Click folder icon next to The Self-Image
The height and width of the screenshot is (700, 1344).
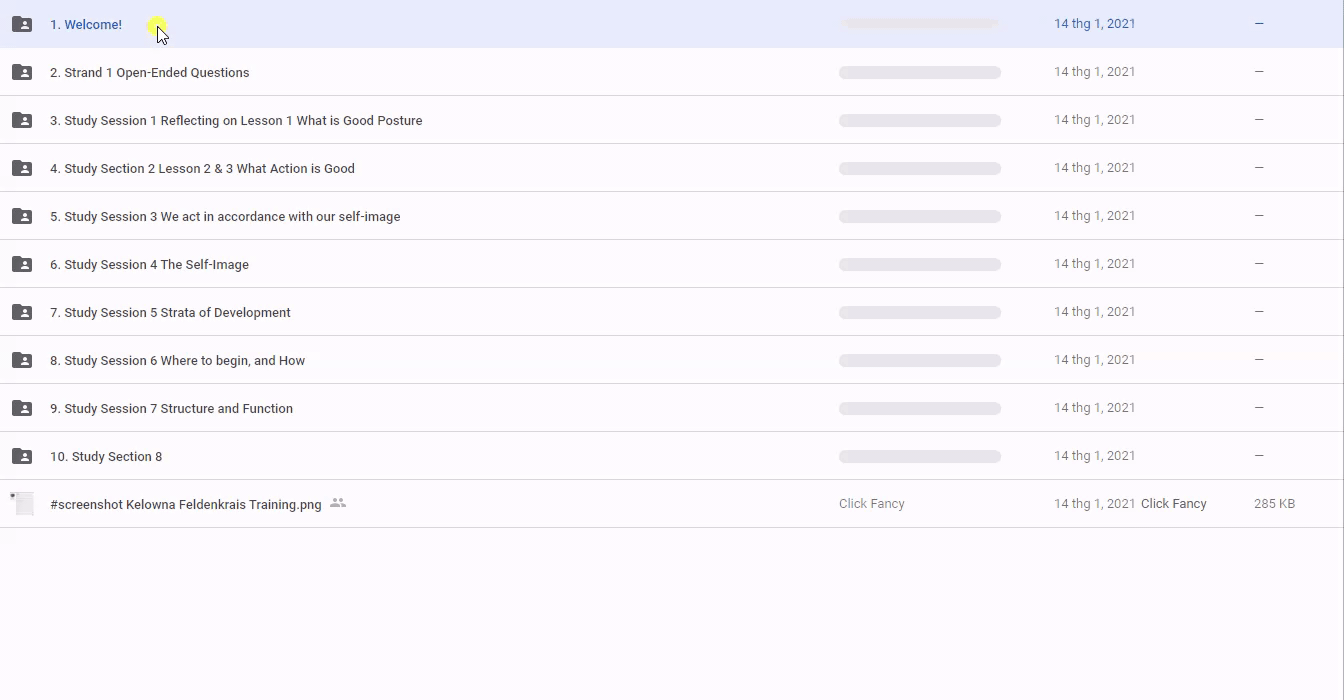(22, 264)
